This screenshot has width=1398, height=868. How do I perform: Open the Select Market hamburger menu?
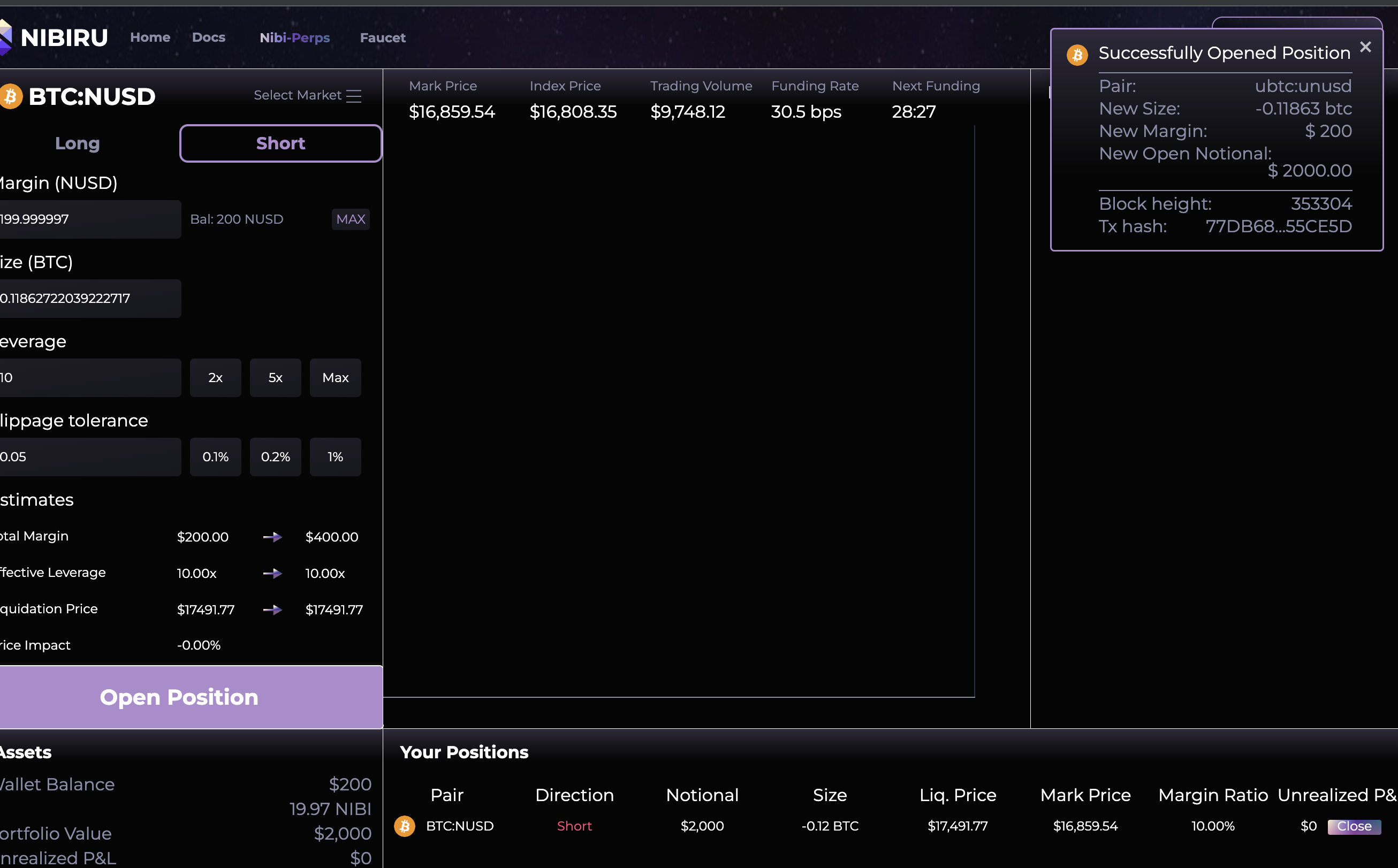[354, 96]
